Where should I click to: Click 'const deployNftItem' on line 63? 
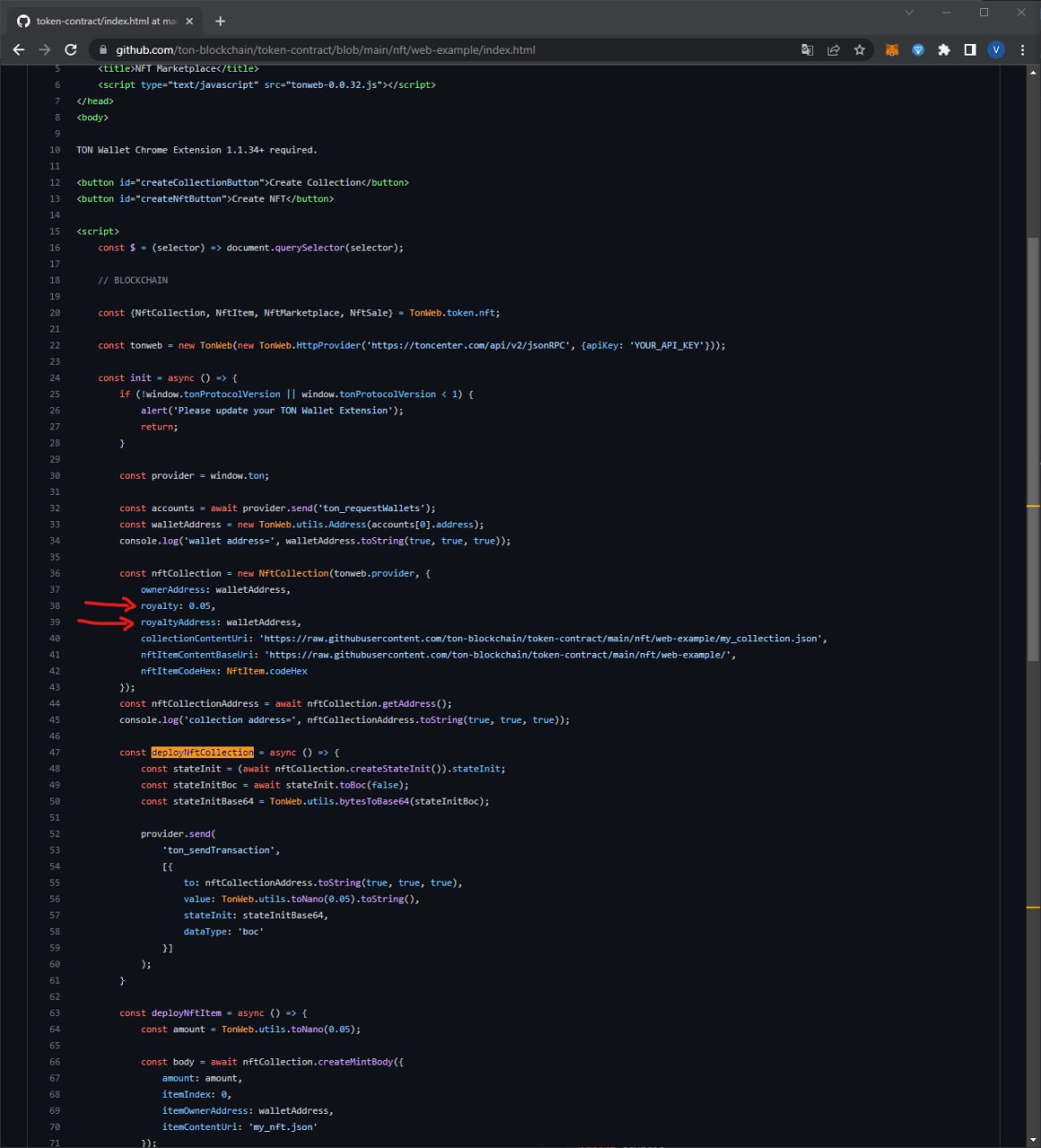pos(170,1013)
